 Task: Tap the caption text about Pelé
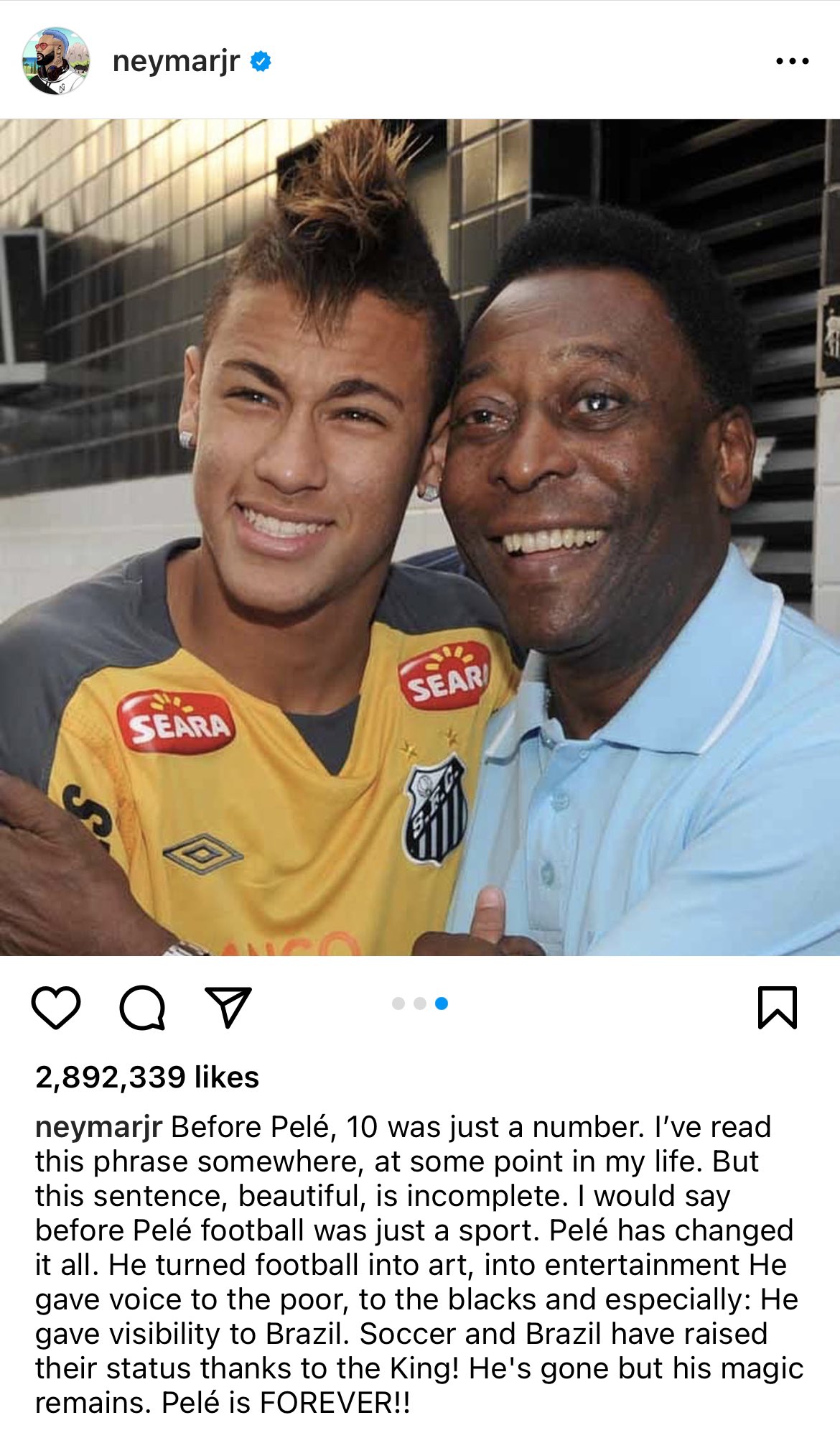coord(419,1265)
